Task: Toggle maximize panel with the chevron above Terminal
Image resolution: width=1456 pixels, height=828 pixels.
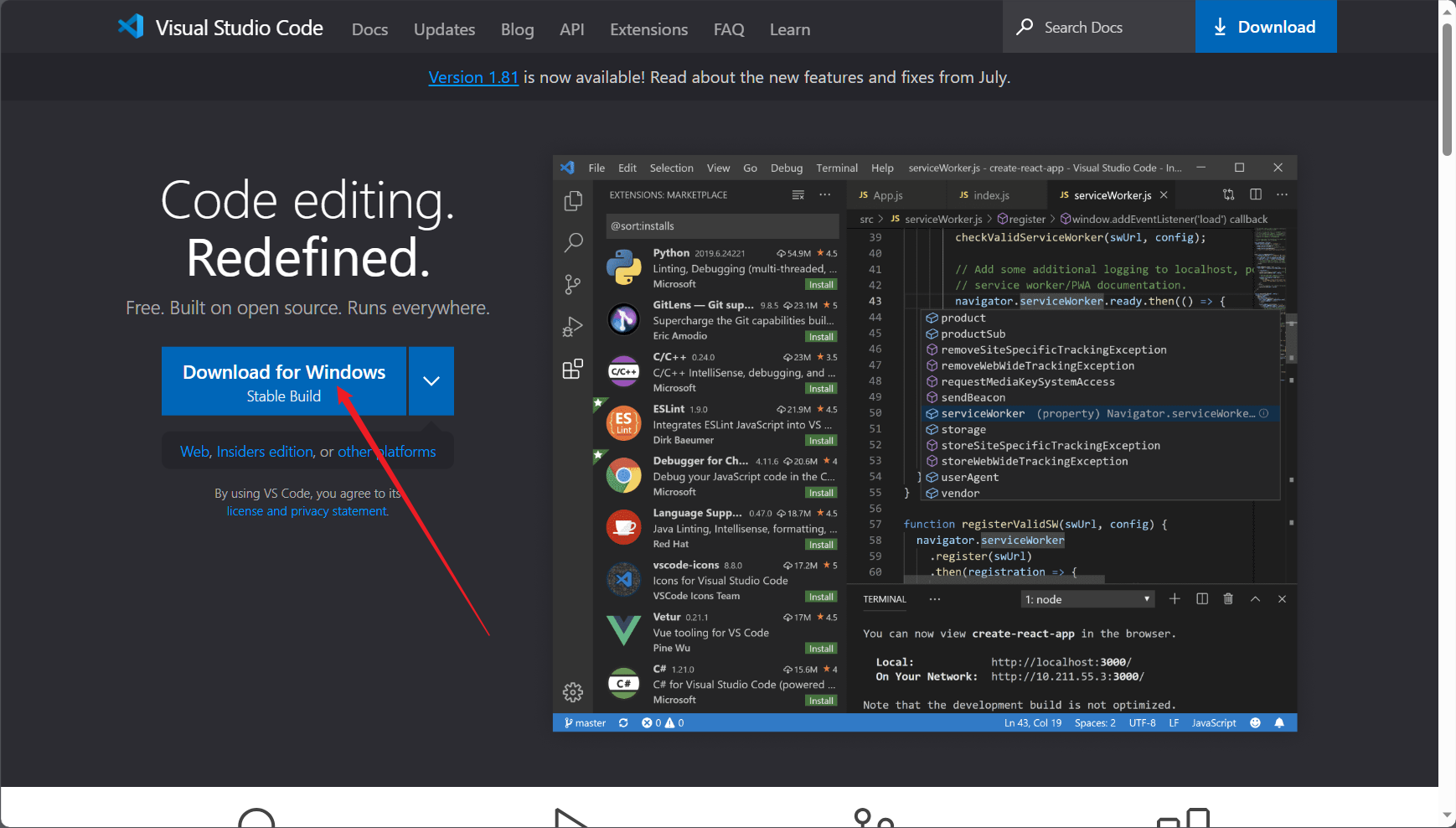Action: [1255, 598]
